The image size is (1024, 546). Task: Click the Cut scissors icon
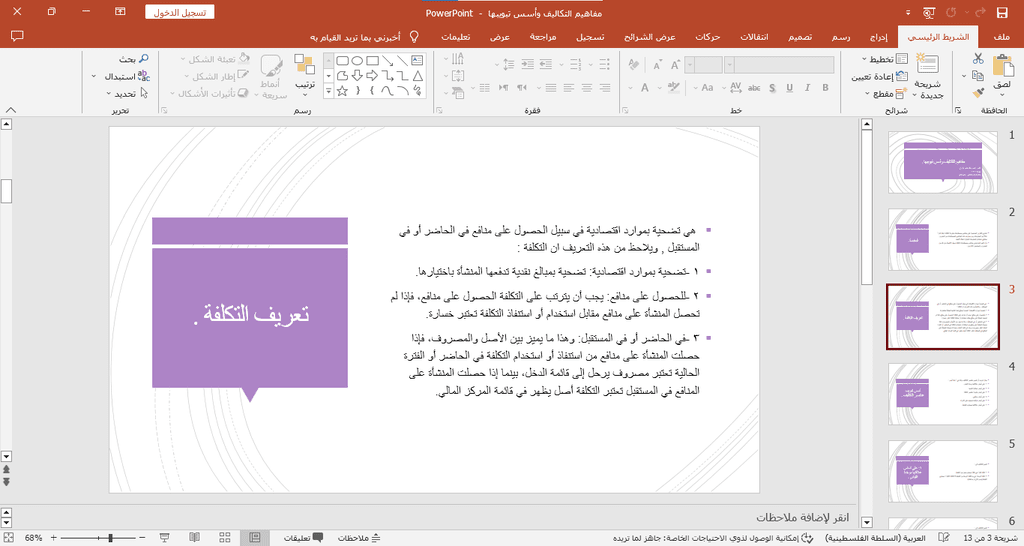click(978, 59)
